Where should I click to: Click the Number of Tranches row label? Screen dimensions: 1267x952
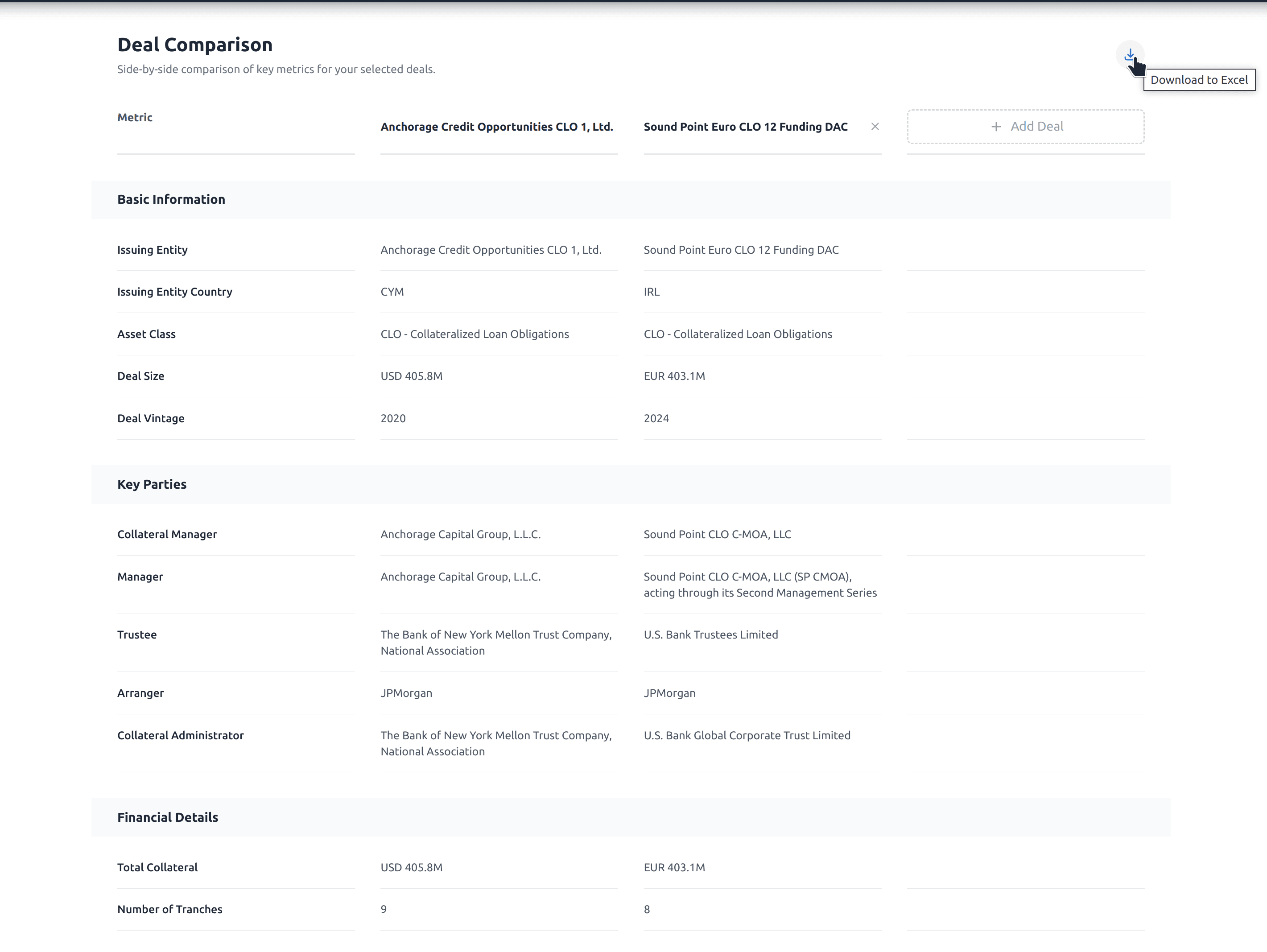[x=169, y=909]
